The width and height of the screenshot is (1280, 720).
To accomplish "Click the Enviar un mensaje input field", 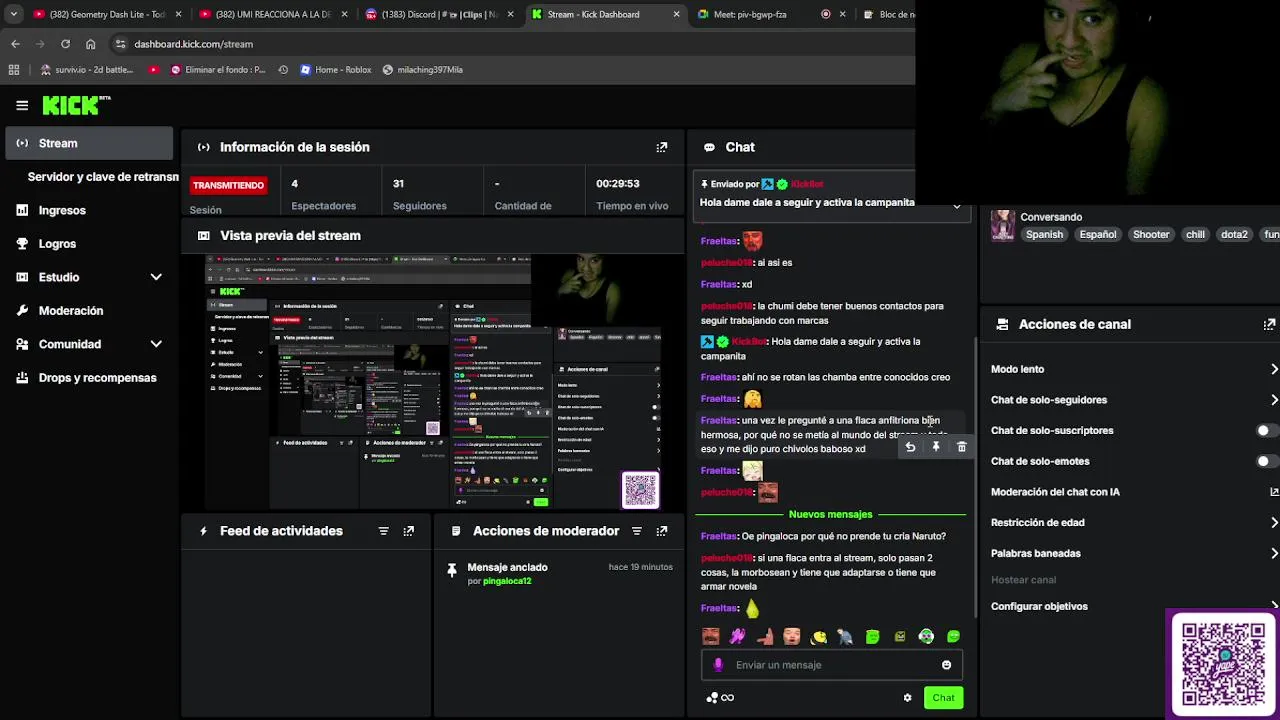I will (x=832, y=665).
